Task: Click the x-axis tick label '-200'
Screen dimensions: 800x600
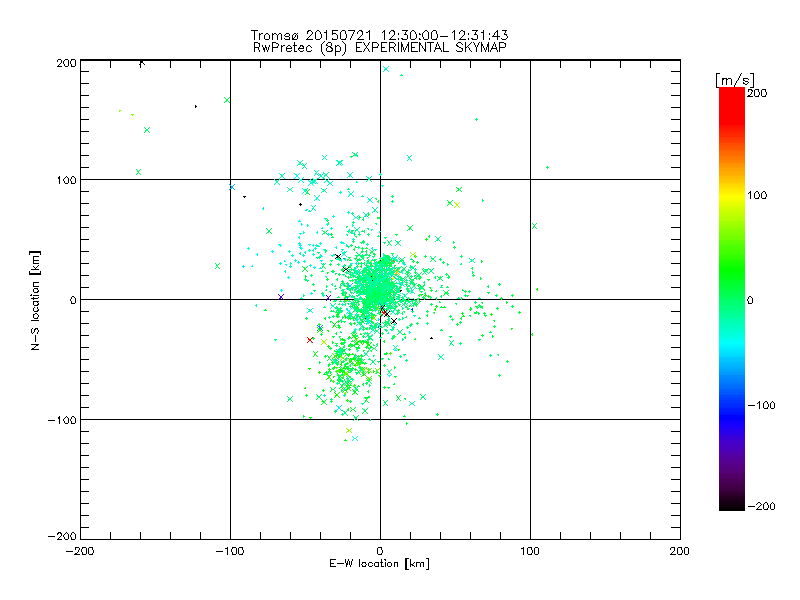Action: tap(80, 551)
